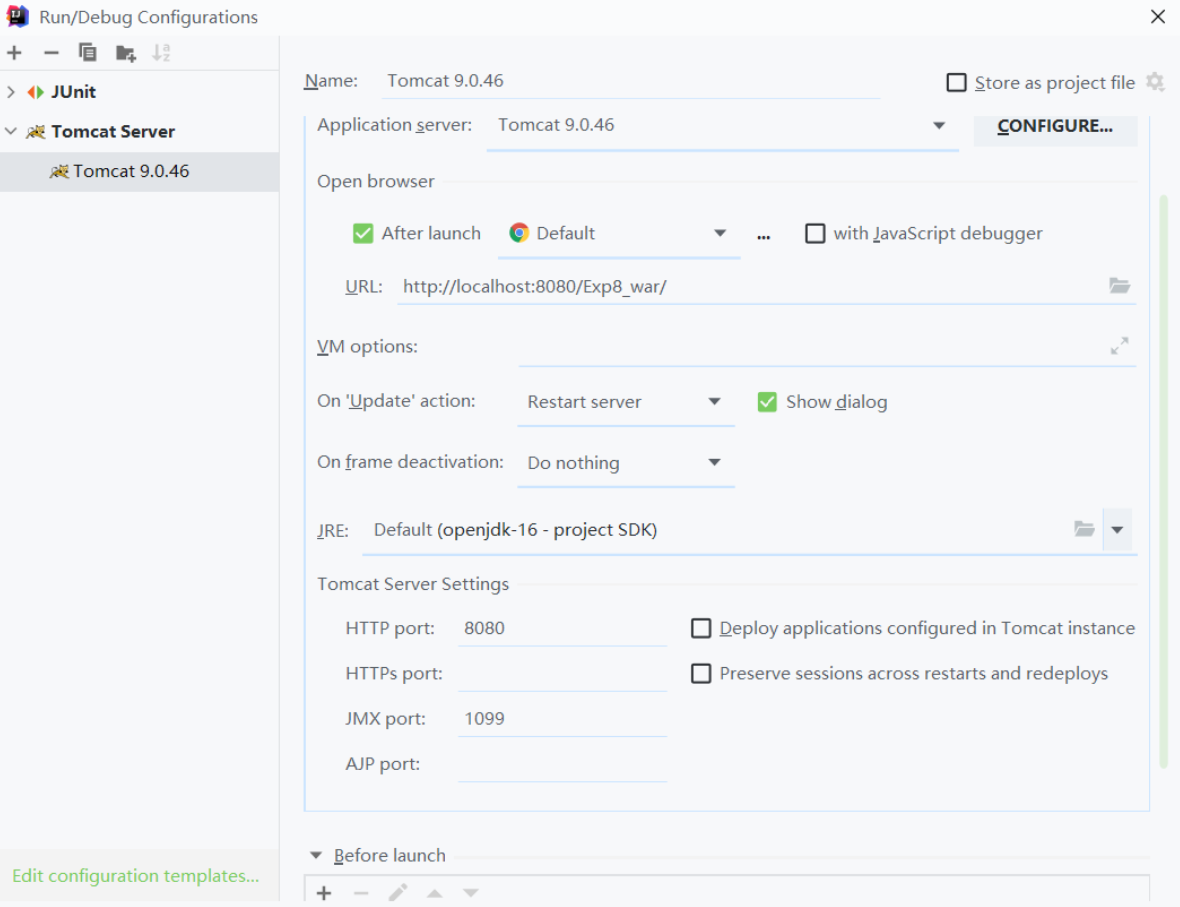1180x907 pixels.
Task: Open browser selection ellipsis button
Action: tap(764, 235)
